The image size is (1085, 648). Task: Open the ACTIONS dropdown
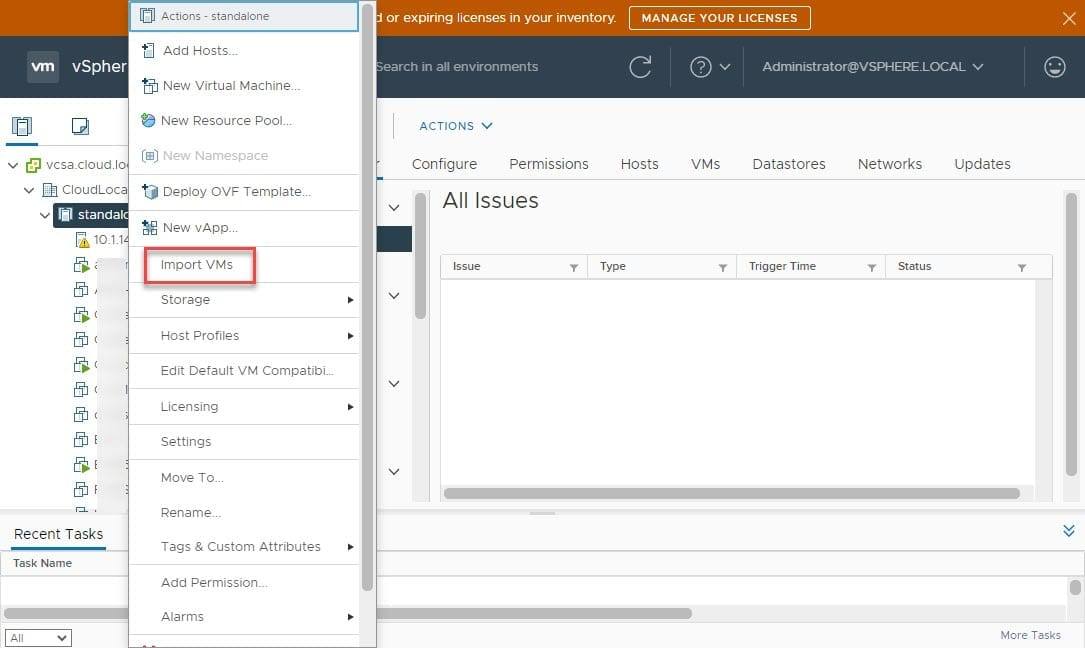click(x=455, y=126)
